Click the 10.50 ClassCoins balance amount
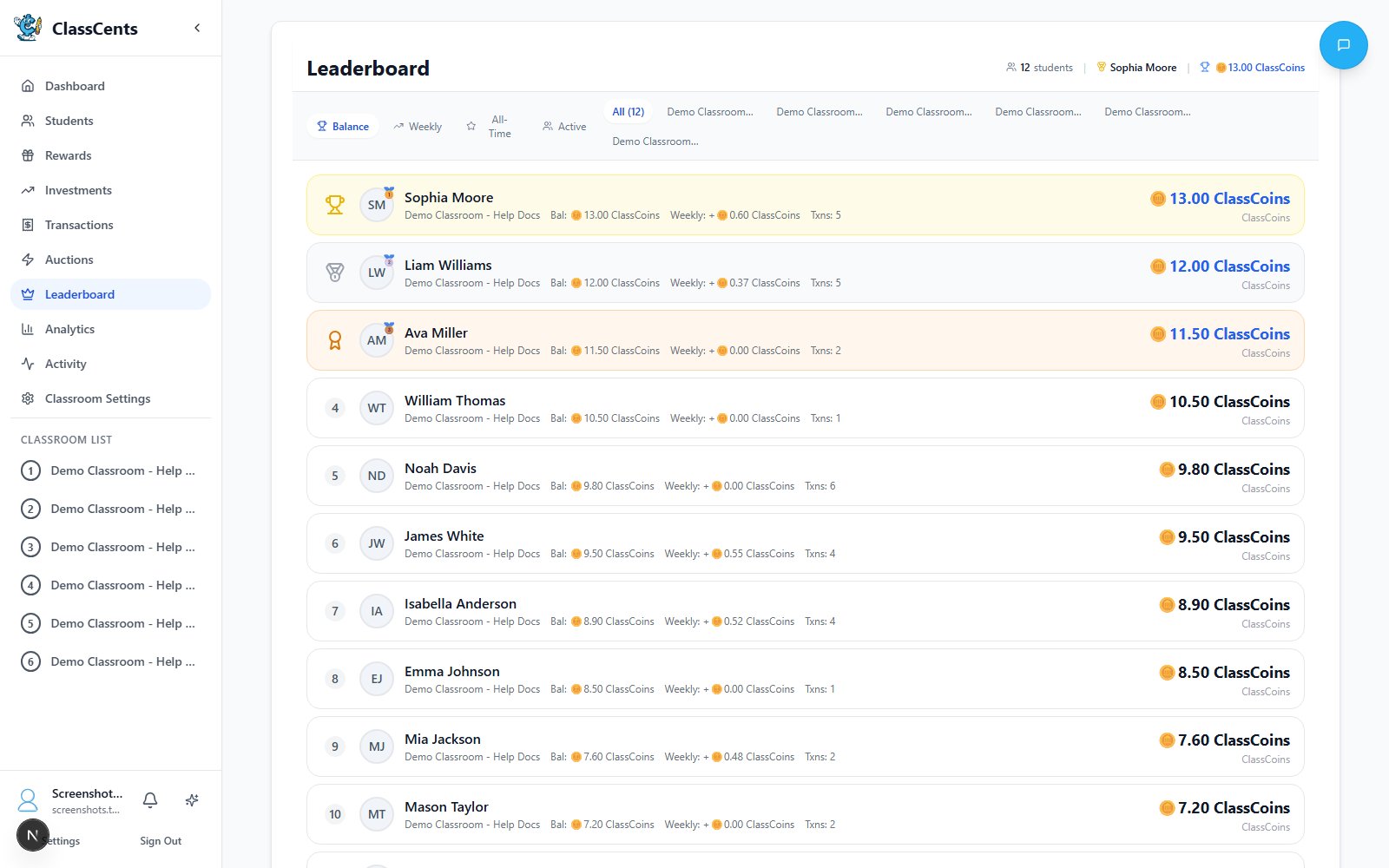Screen dimensions: 1389x868 [1220, 402]
